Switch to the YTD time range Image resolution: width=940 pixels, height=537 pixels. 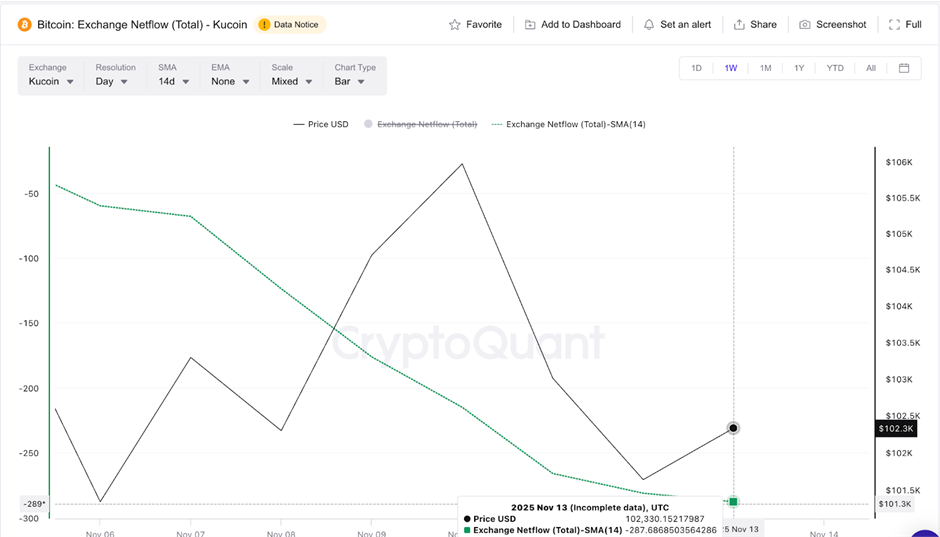(x=835, y=68)
